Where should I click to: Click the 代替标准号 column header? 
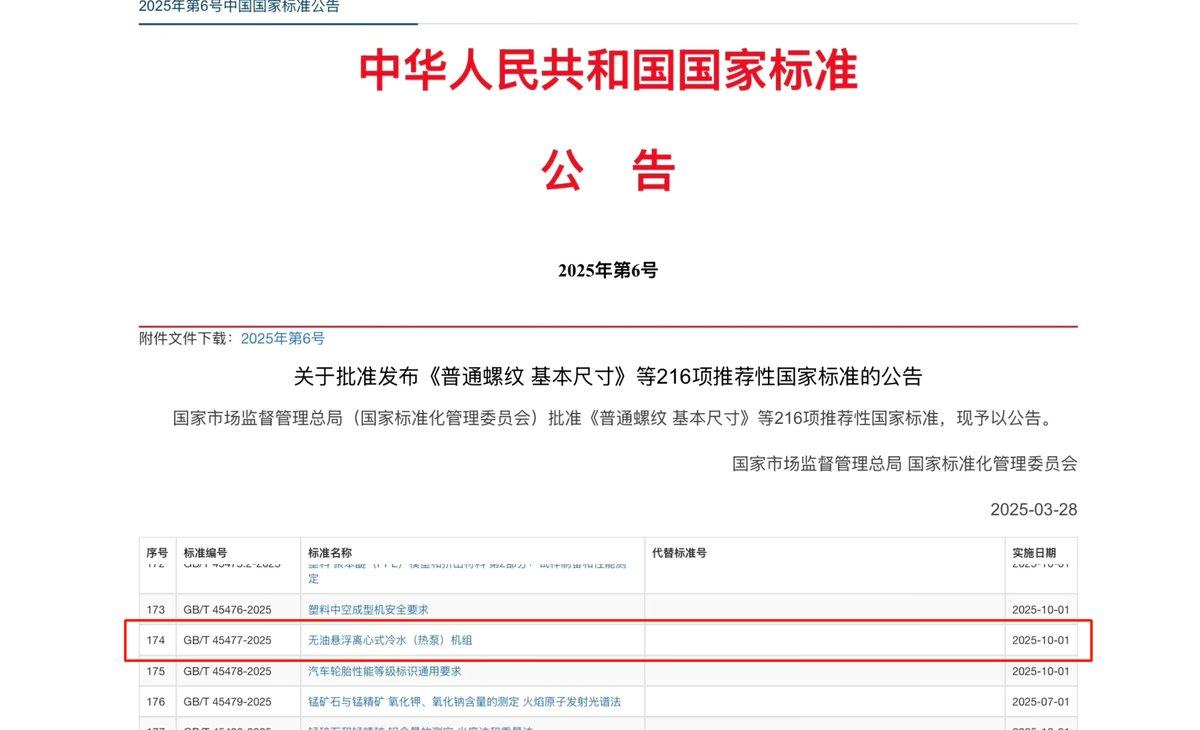(x=679, y=553)
